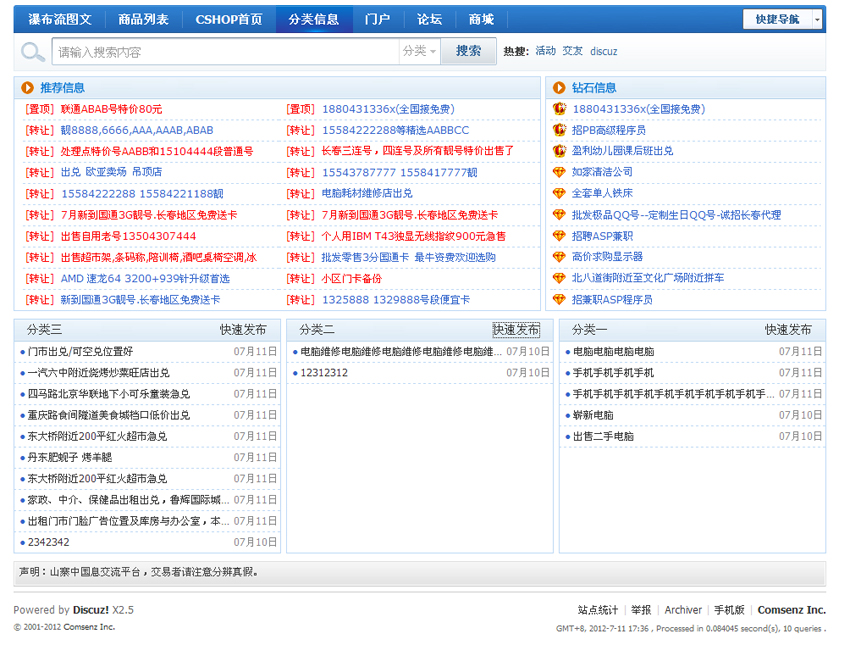850x656 pixels.
Task: Open the 出售二手电脑 listing
Action: [x=603, y=437]
